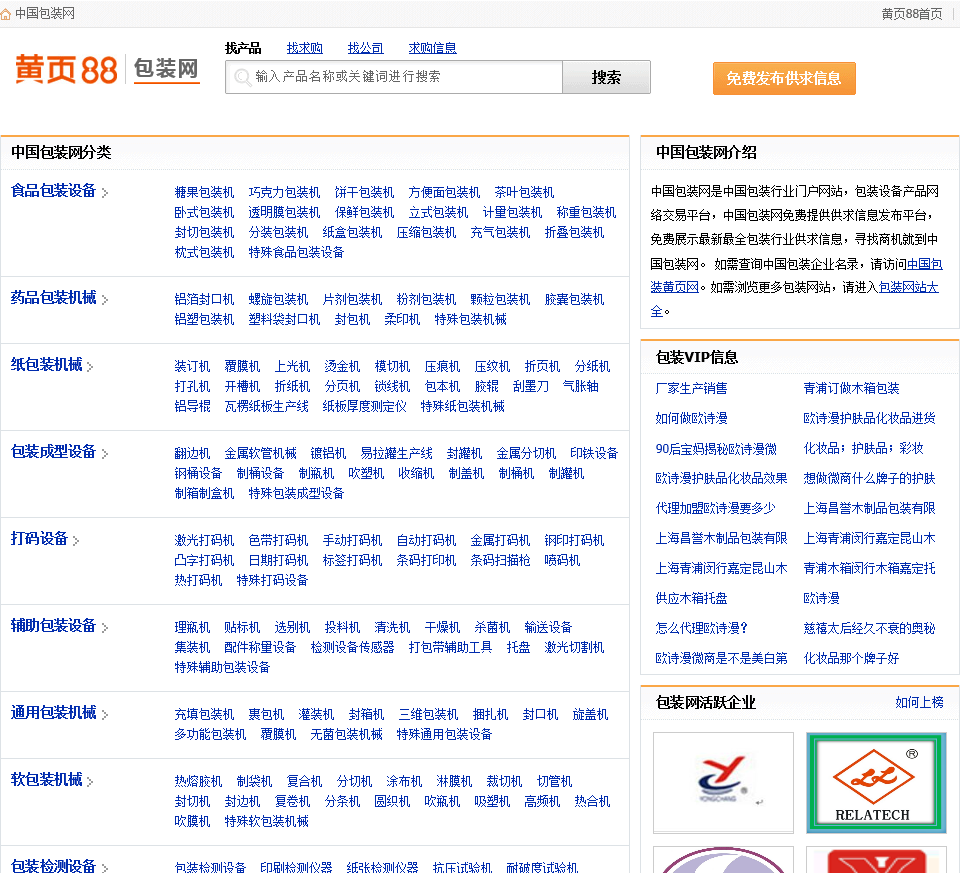Open the 喷码机 link
The image size is (960, 873).
tap(562, 561)
